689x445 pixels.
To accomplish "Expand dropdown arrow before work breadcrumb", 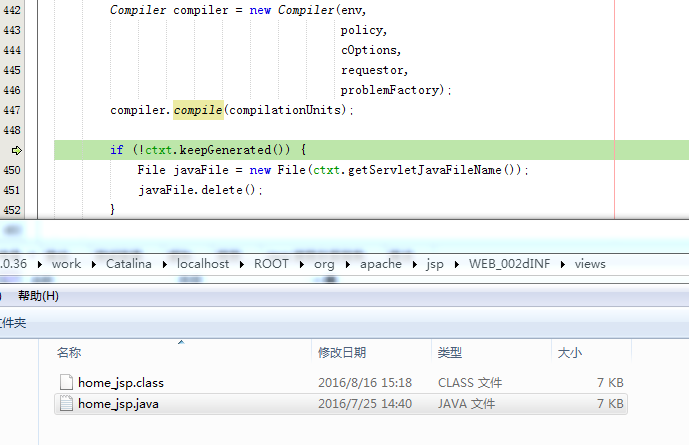I will click(40, 264).
